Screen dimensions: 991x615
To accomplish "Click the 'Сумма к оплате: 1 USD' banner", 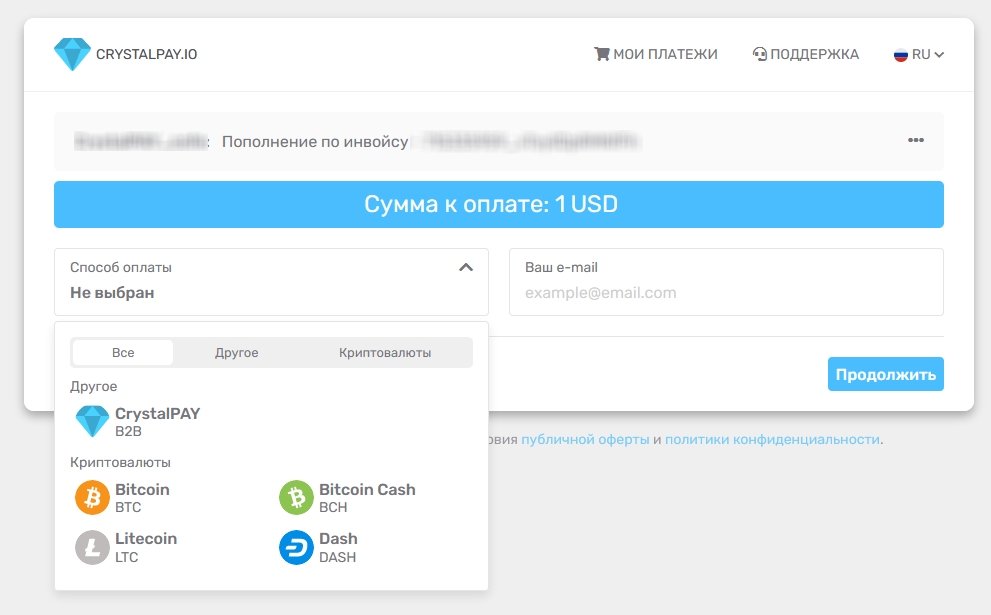I will tap(498, 205).
